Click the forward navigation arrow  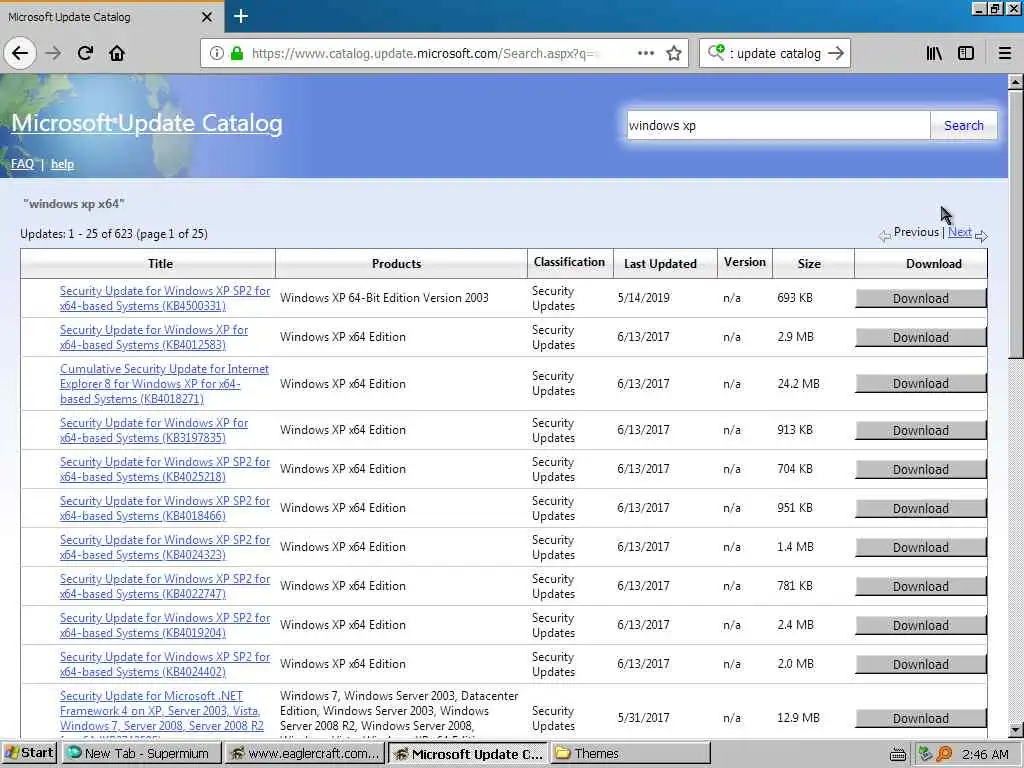click(x=53, y=53)
